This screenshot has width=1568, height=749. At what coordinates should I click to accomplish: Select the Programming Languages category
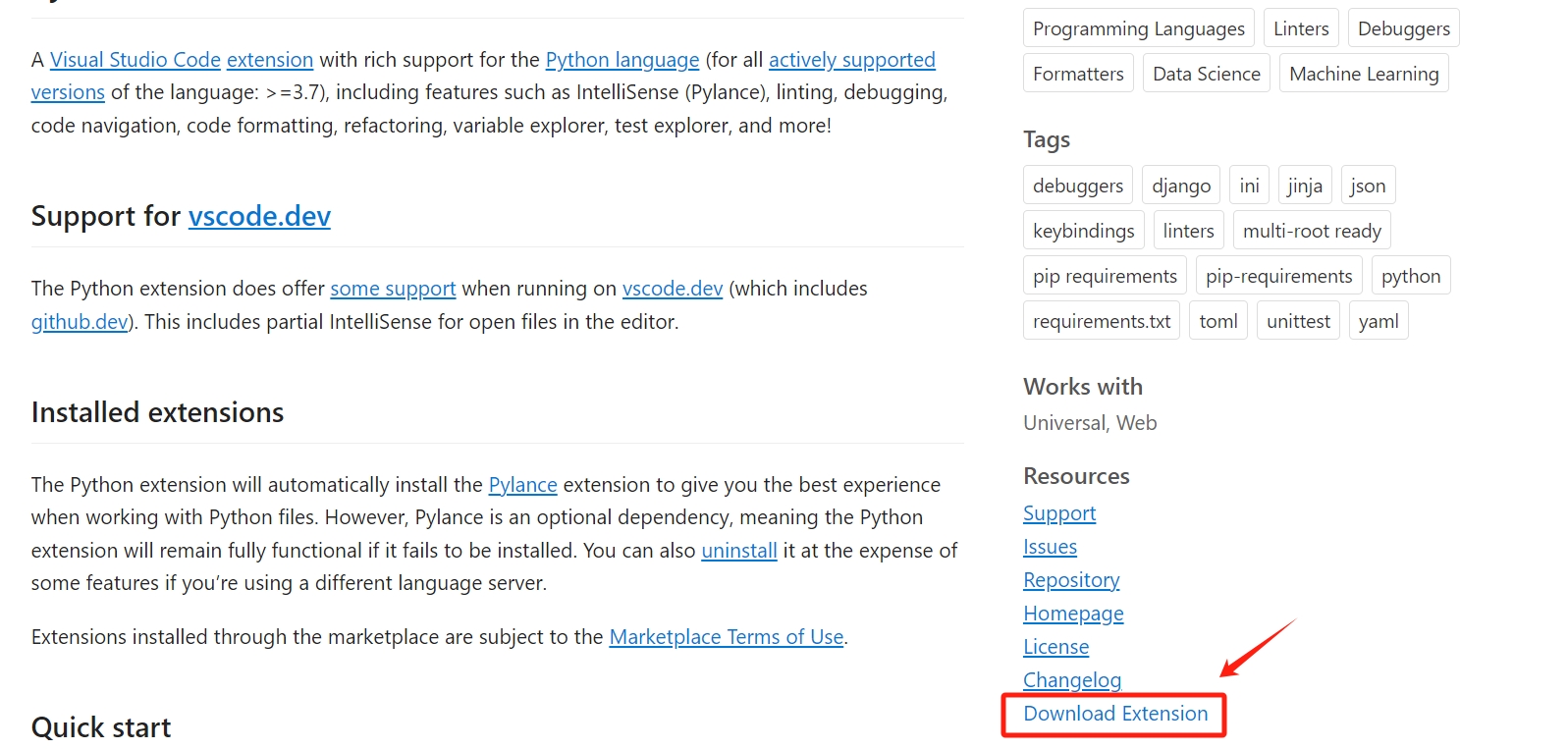1138,28
